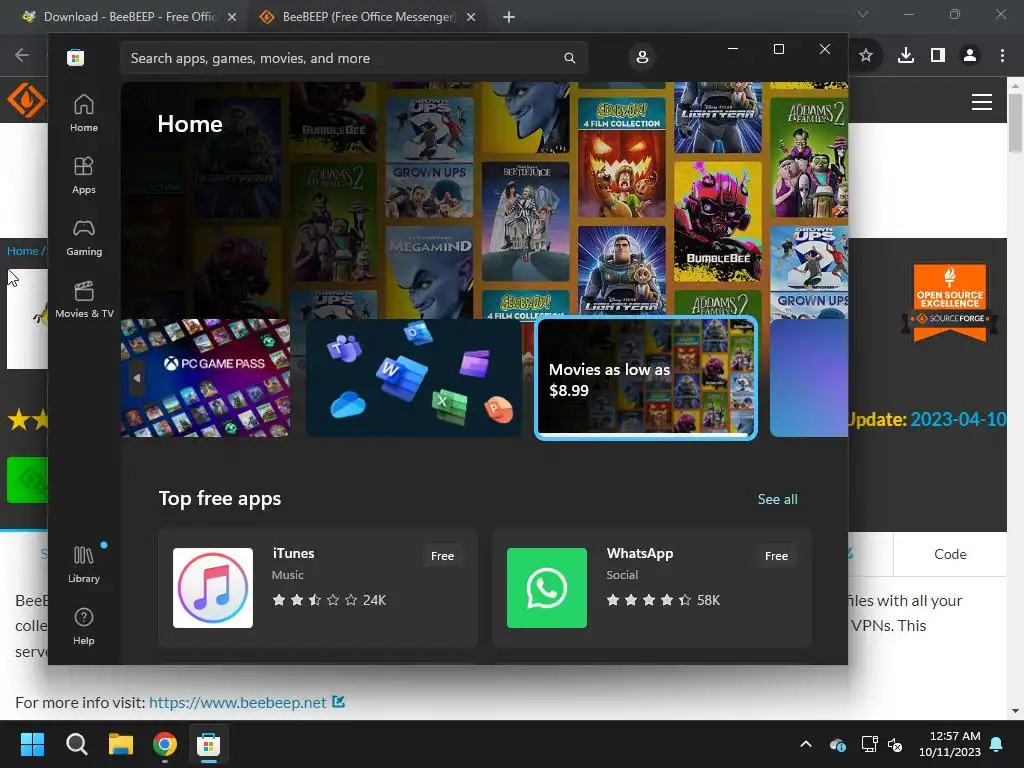This screenshot has height=768, width=1024.
Task: Open the https://www.beebeep.net link
Action: tap(238, 703)
